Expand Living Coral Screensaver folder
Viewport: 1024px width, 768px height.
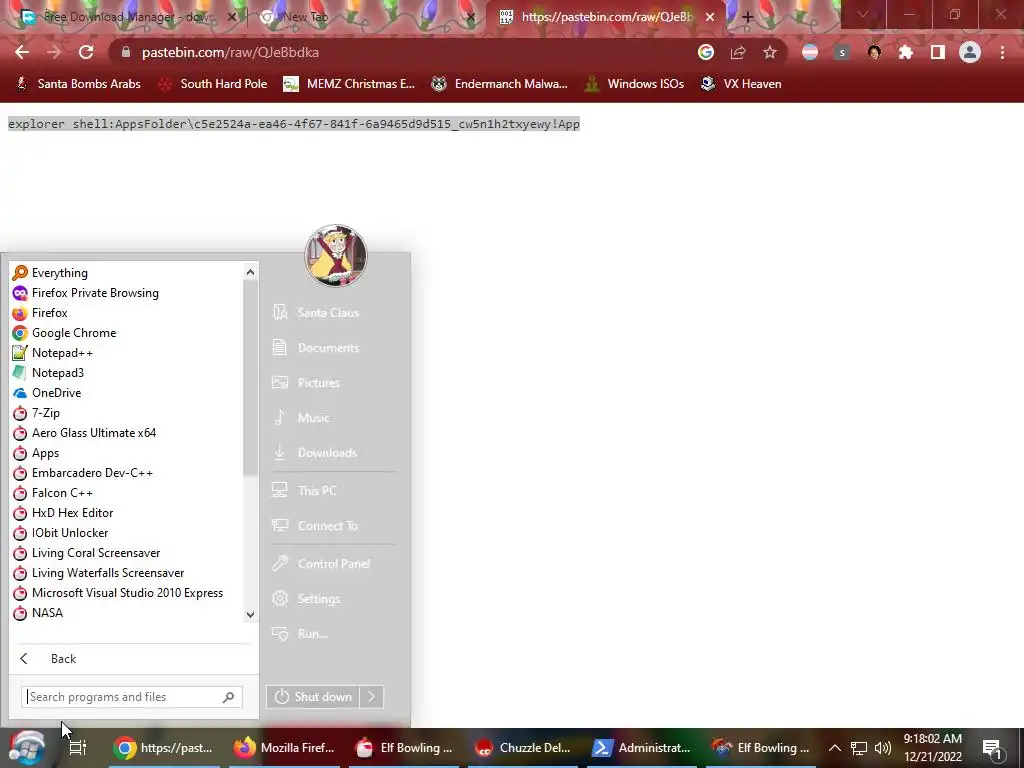(127, 553)
